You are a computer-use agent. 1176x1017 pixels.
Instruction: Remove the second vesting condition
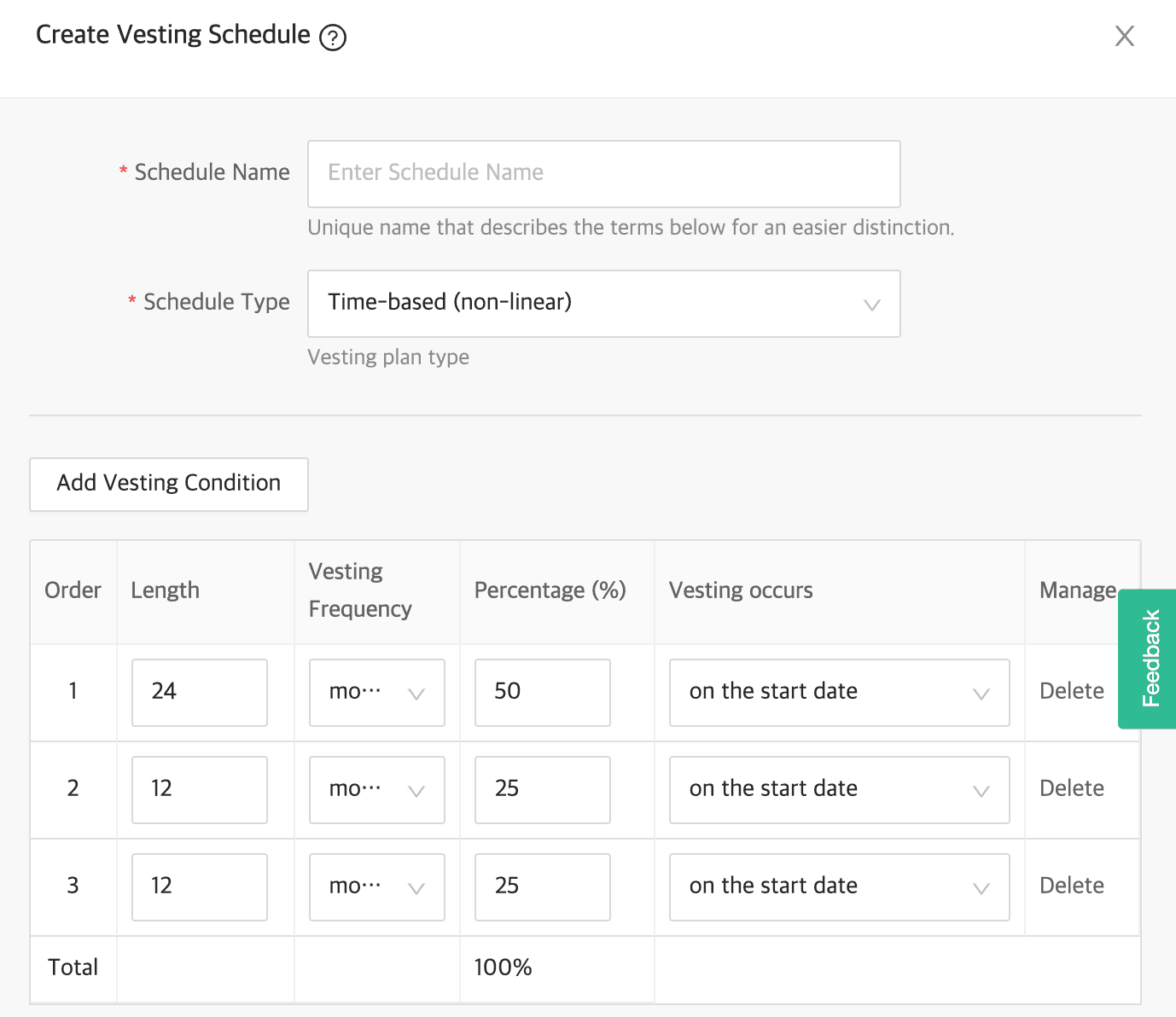tap(1071, 789)
